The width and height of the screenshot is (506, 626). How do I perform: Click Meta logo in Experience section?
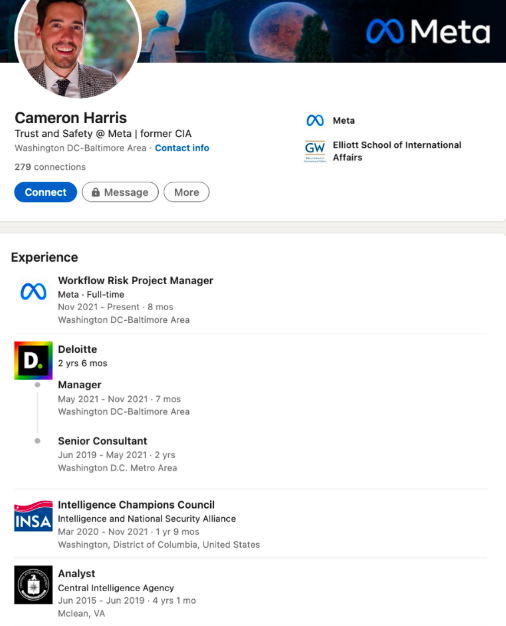pos(34,291)
